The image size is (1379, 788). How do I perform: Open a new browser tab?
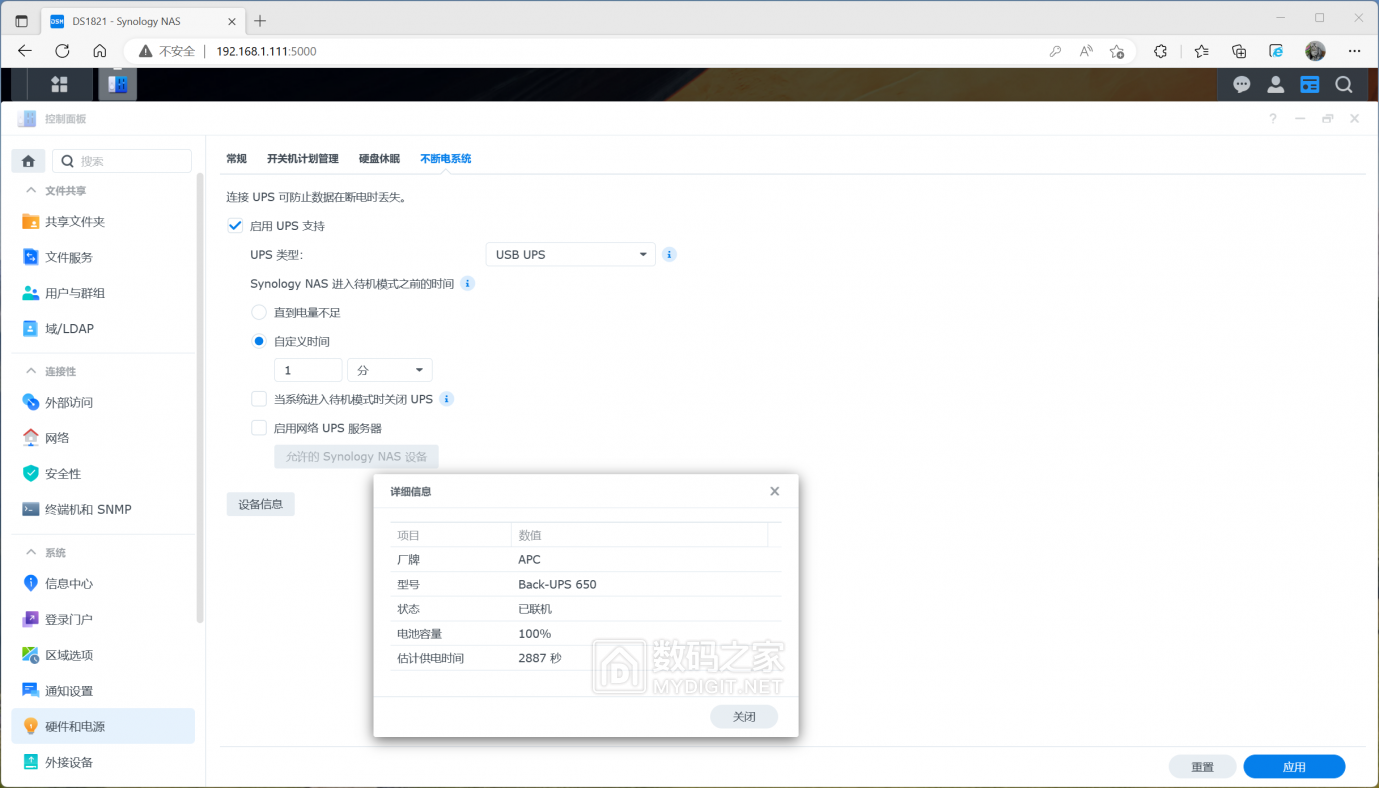click(x=260, y=21)
